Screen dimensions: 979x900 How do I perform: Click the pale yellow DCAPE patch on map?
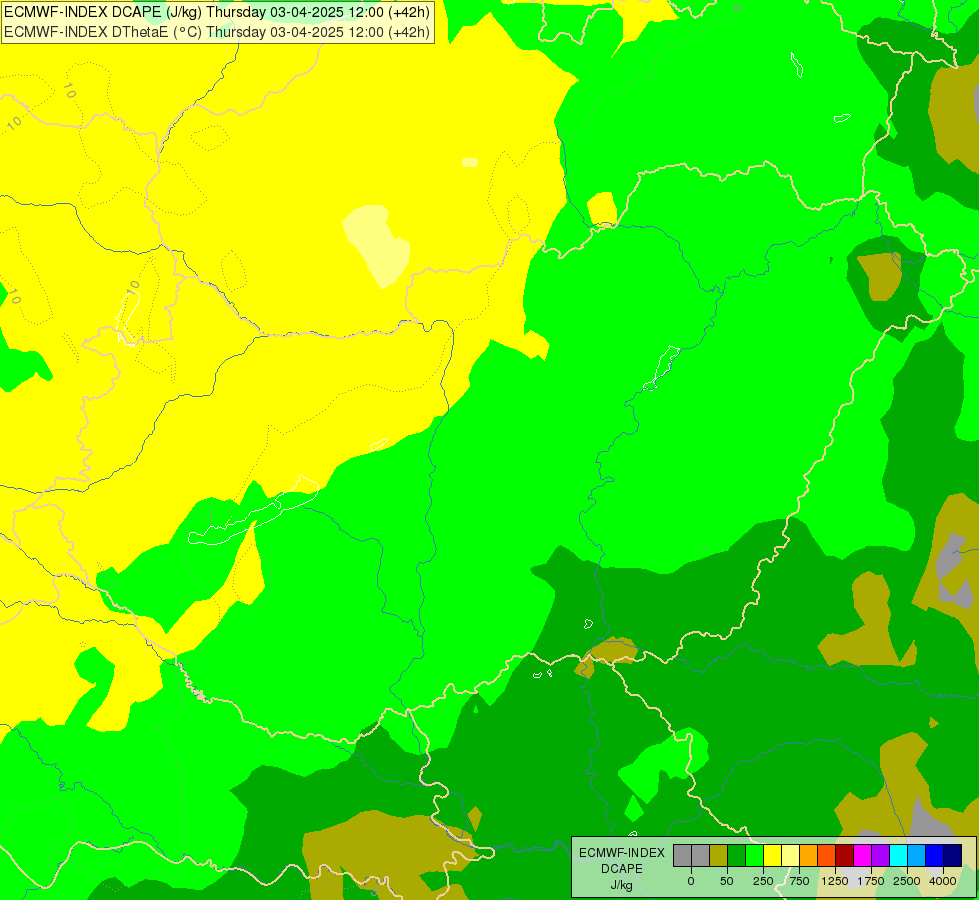[x=377, y=245]
